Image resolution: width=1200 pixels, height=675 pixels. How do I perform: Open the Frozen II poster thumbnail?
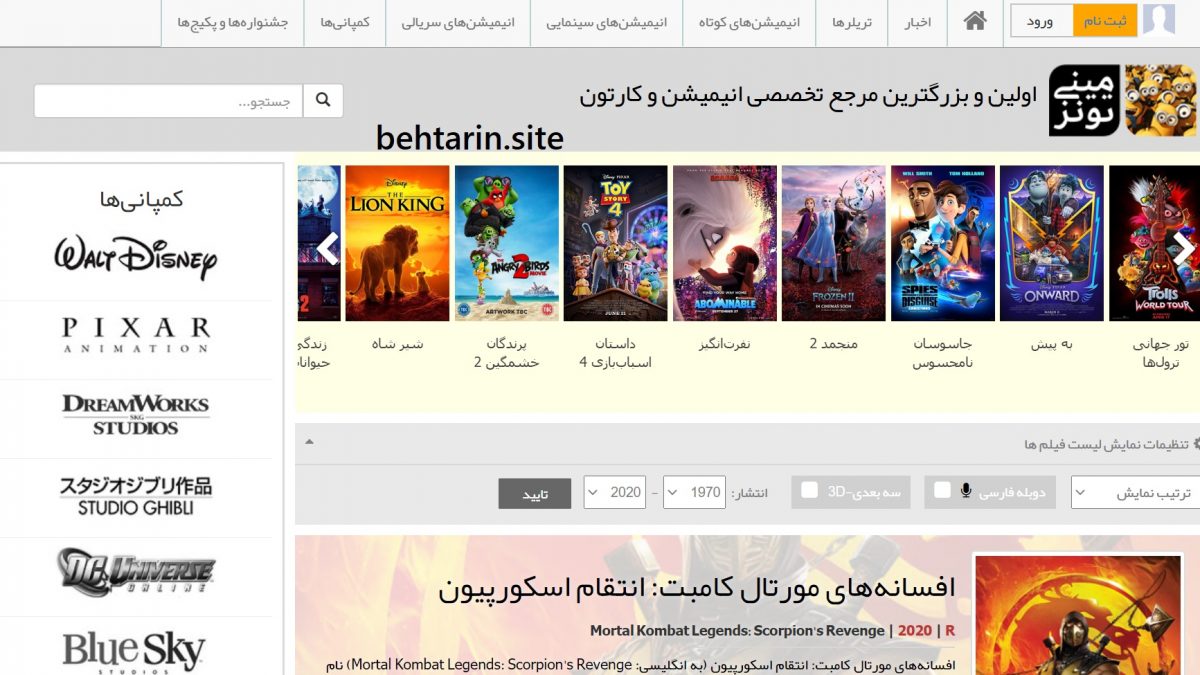[x=833, y=243]
